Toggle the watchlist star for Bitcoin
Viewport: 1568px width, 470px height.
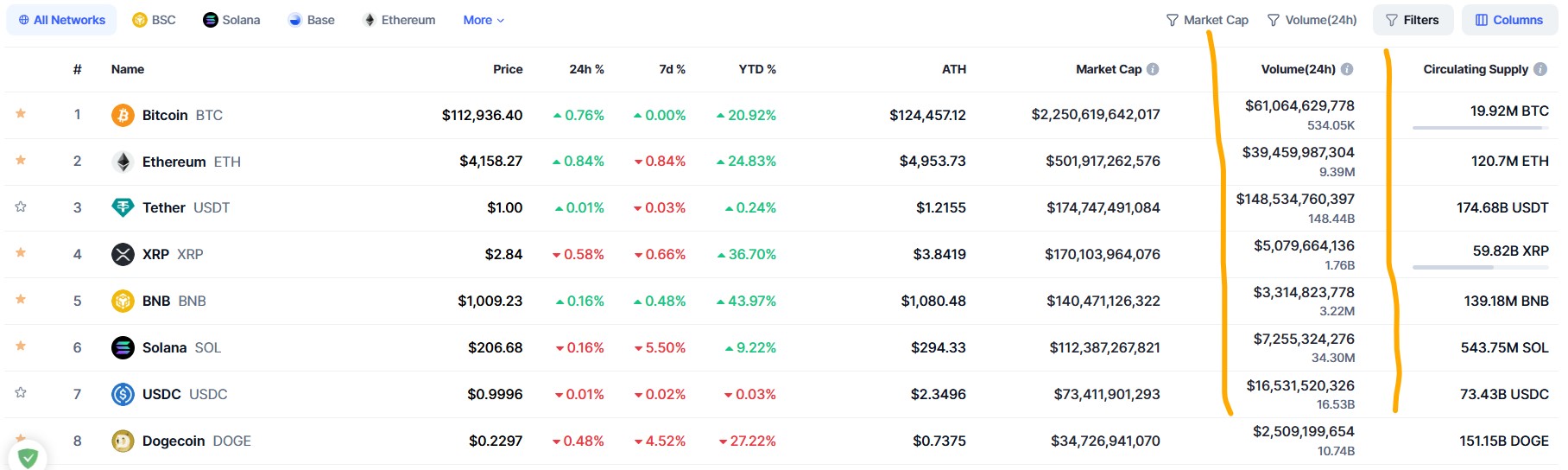point(21,114)
